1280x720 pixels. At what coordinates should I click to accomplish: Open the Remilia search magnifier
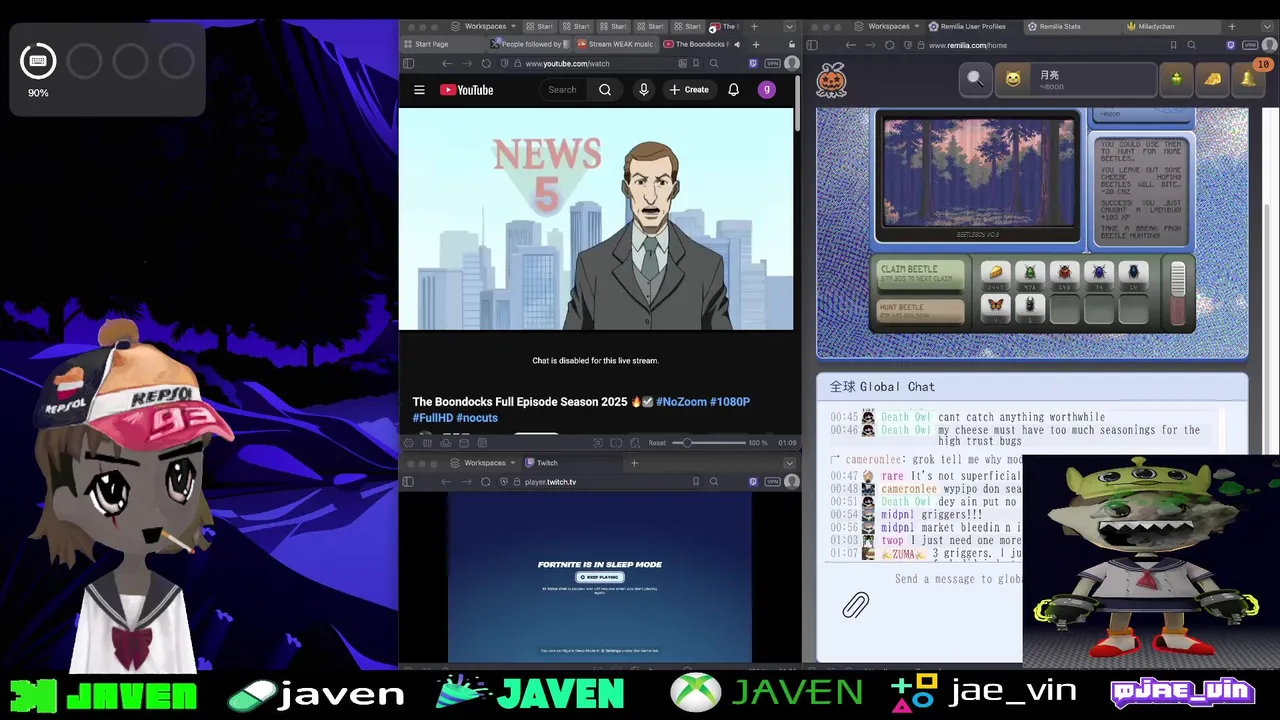pyautogui.click(x=974, y=78)
